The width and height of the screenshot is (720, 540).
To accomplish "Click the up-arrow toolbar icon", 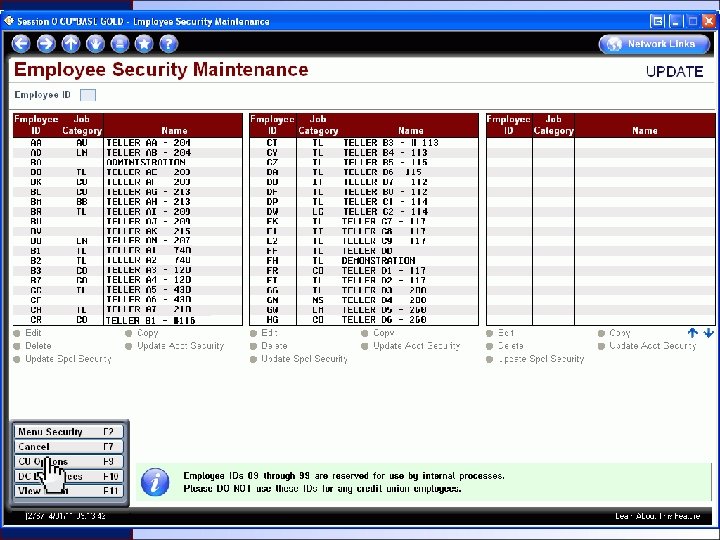I will (71, 44).
